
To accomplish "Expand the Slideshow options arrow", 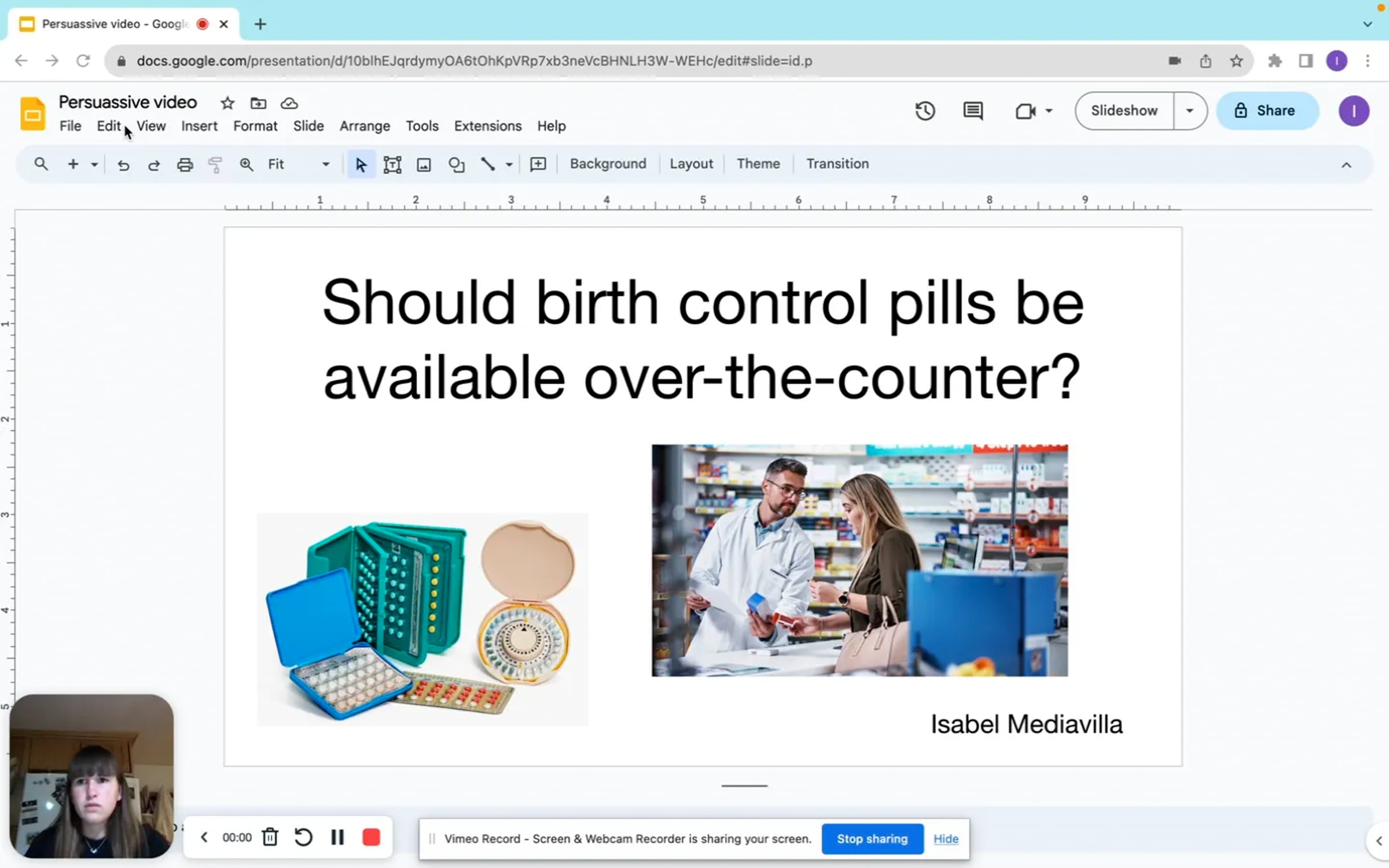I will coord(1189,111).
